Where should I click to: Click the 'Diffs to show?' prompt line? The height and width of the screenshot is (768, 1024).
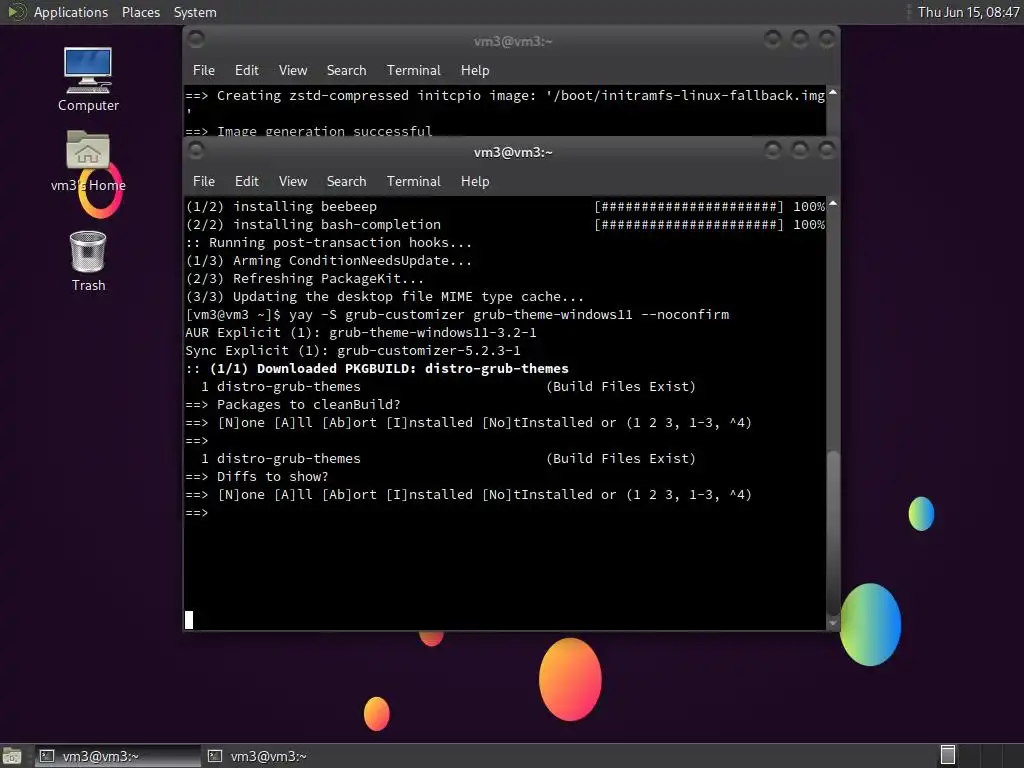(257, 476)
